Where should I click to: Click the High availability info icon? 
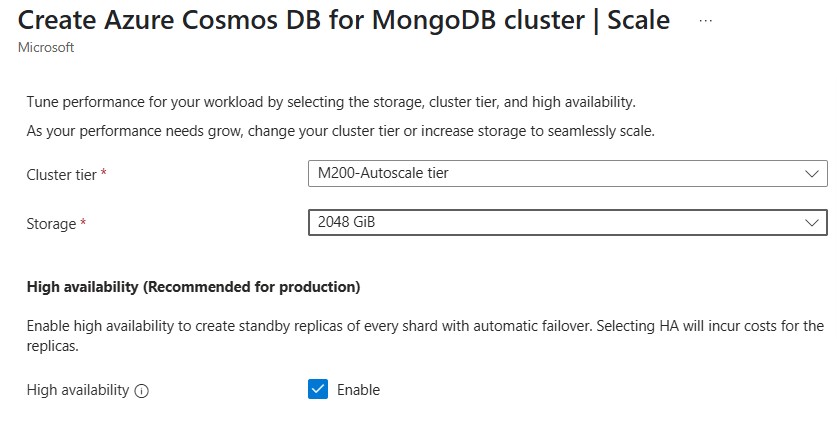141,391
